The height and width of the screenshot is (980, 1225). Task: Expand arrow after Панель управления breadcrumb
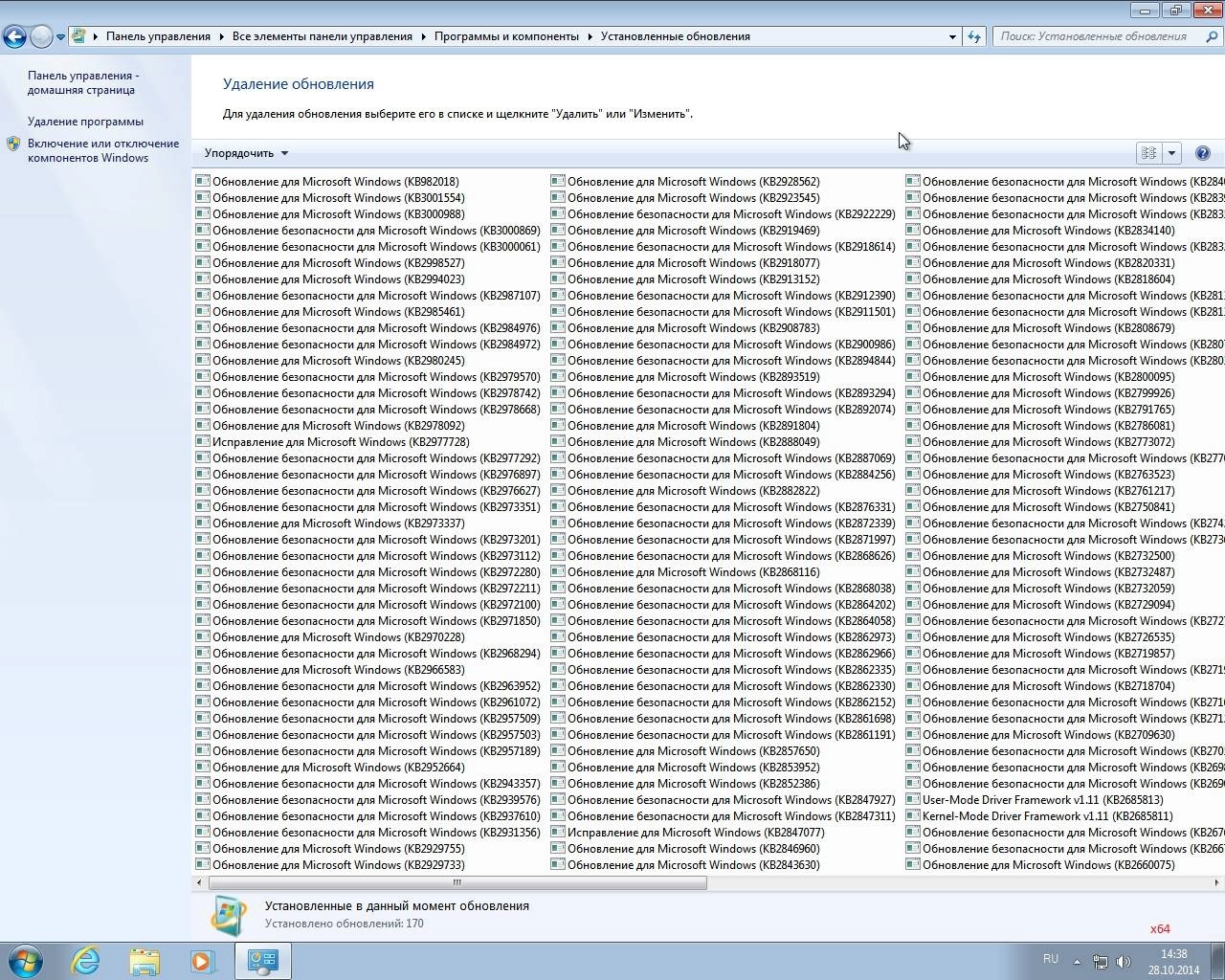coord(221,36)
